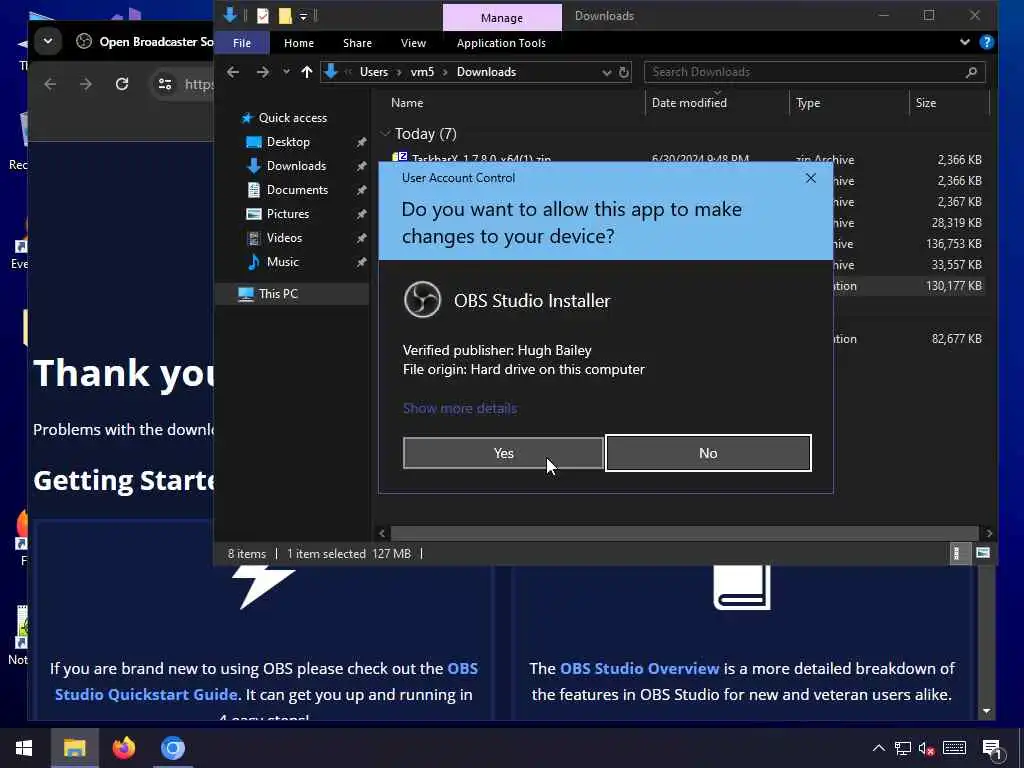
Task: Reload the page in the browser window
Action: coord(121,84)
